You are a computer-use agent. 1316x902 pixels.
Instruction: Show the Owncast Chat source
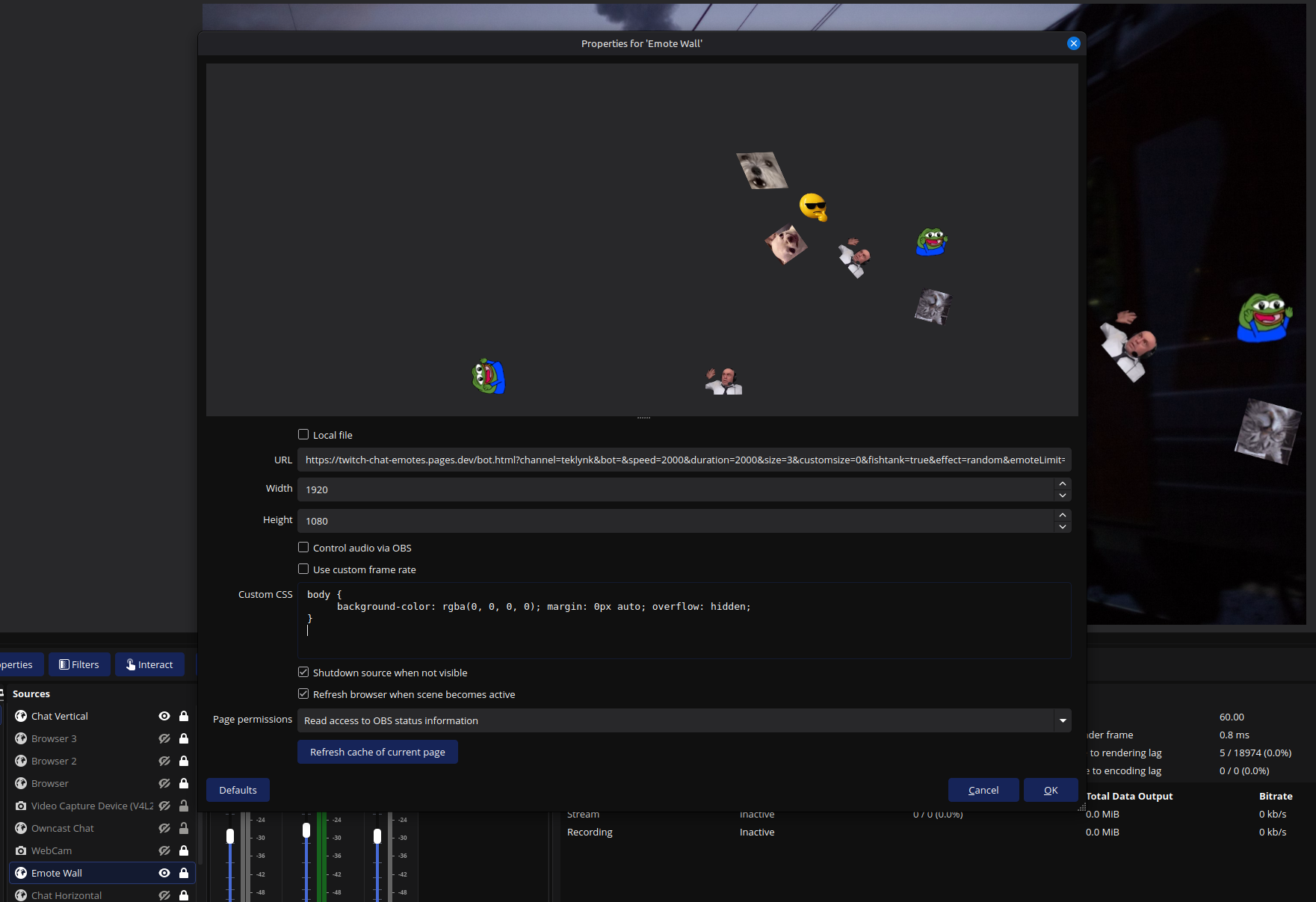click(x=164, y=828)
